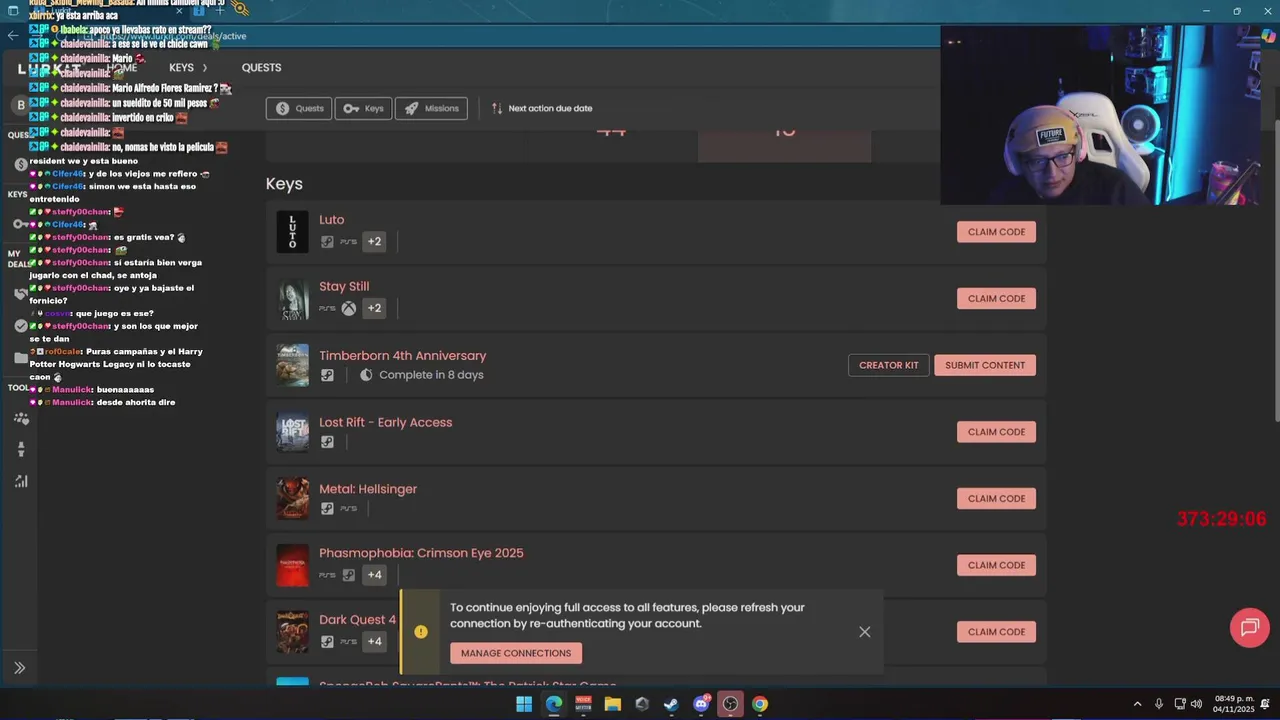Viewport: 1280px width, 720px height.
Task: Click the clock icon beside Complete in 8 days
Action: coord(366,375)
